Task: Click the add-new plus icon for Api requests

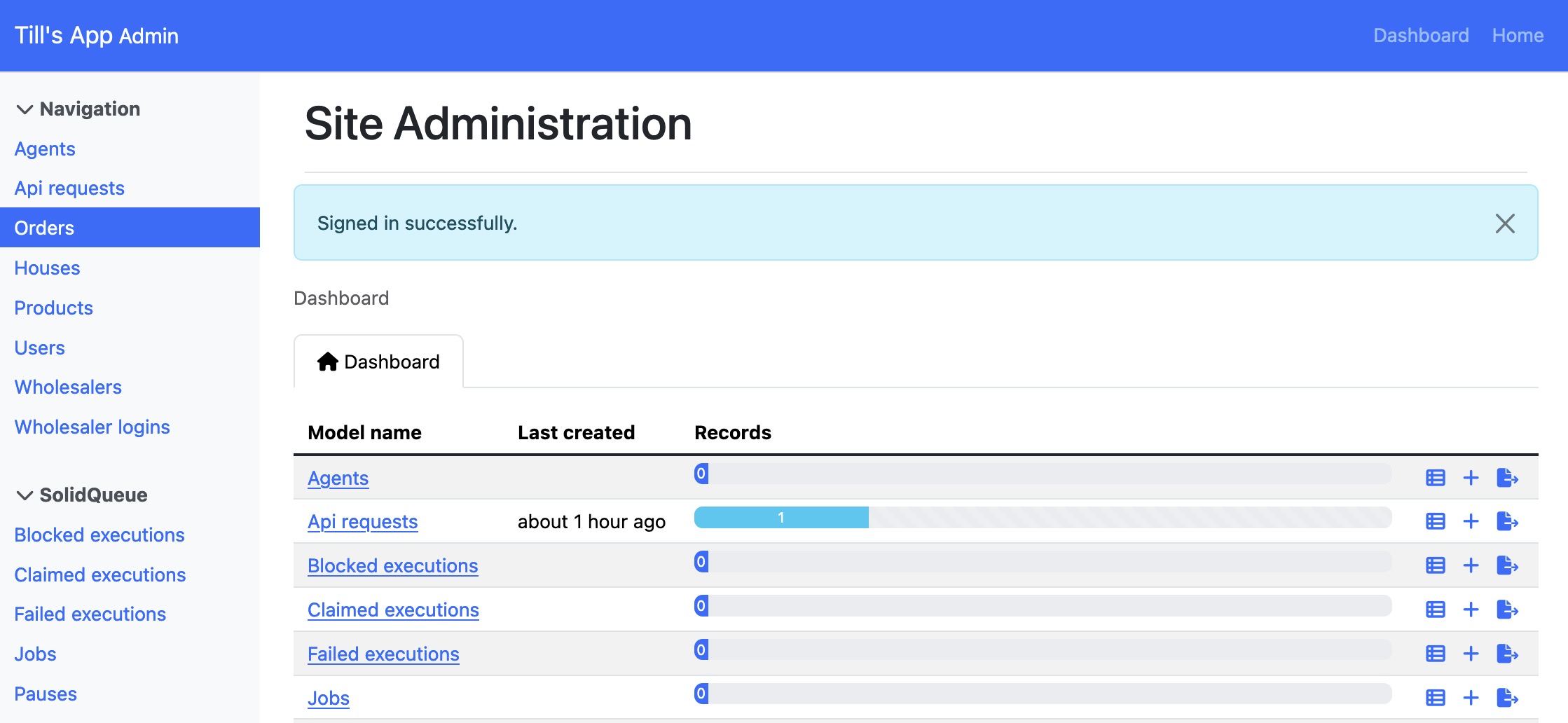Action: tap(1471, 521)
